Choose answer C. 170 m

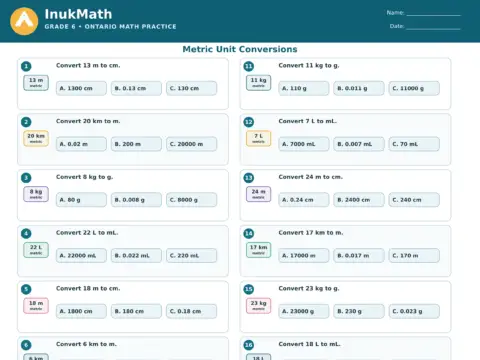[414, 255]
